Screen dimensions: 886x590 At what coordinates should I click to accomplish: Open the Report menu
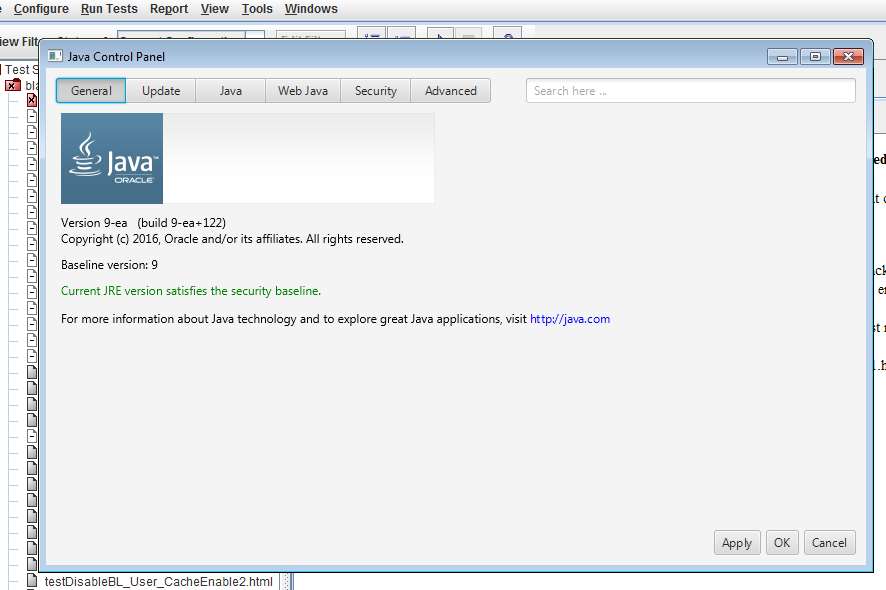coord(169,9)
